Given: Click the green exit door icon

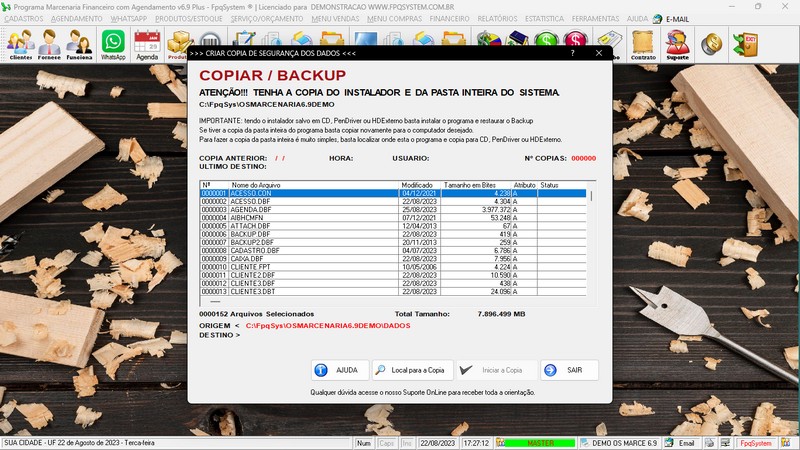Looking at the screenshot, I should pyautogui.click(x=745, y=44).
